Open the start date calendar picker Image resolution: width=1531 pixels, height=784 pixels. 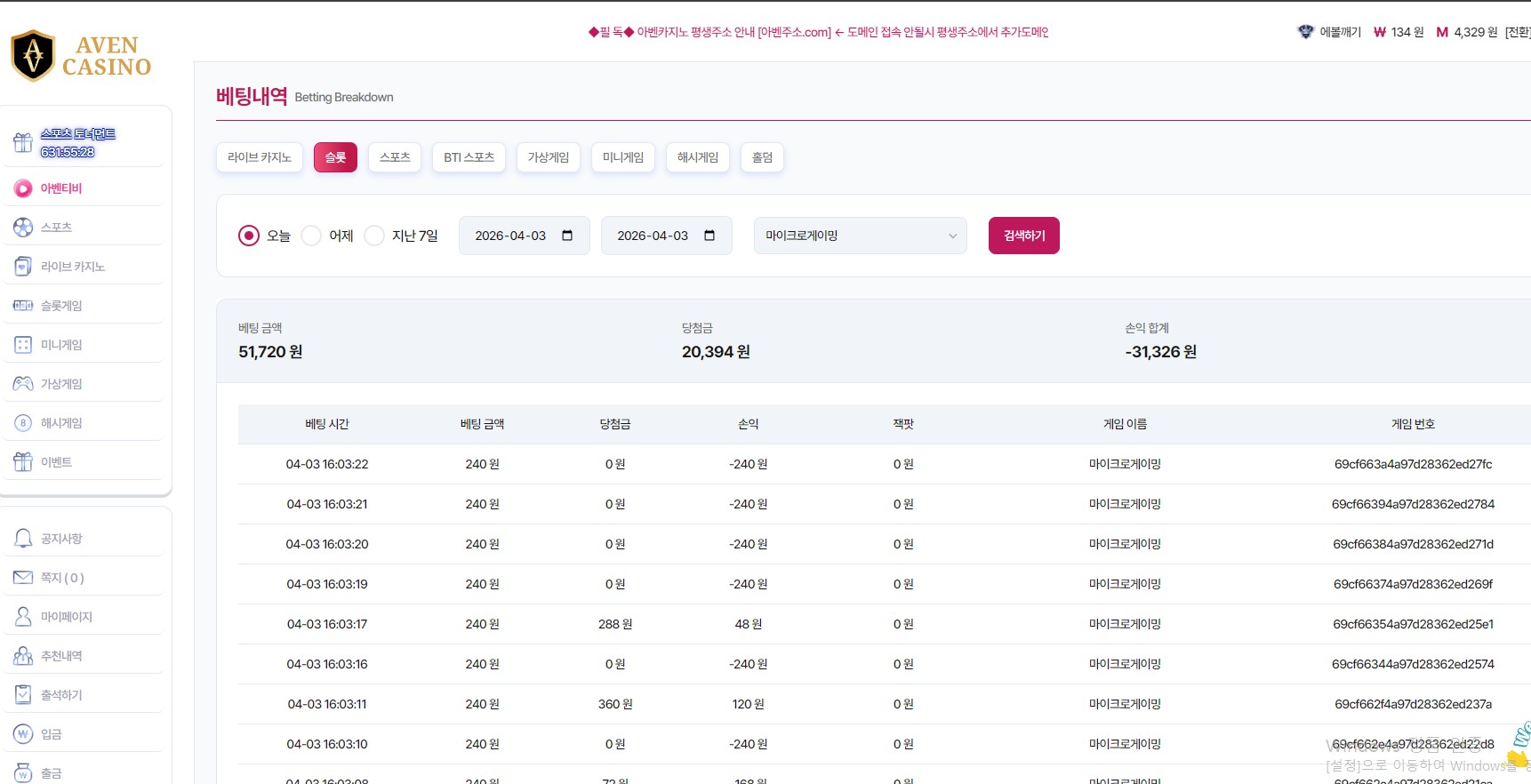coord(567,236)
